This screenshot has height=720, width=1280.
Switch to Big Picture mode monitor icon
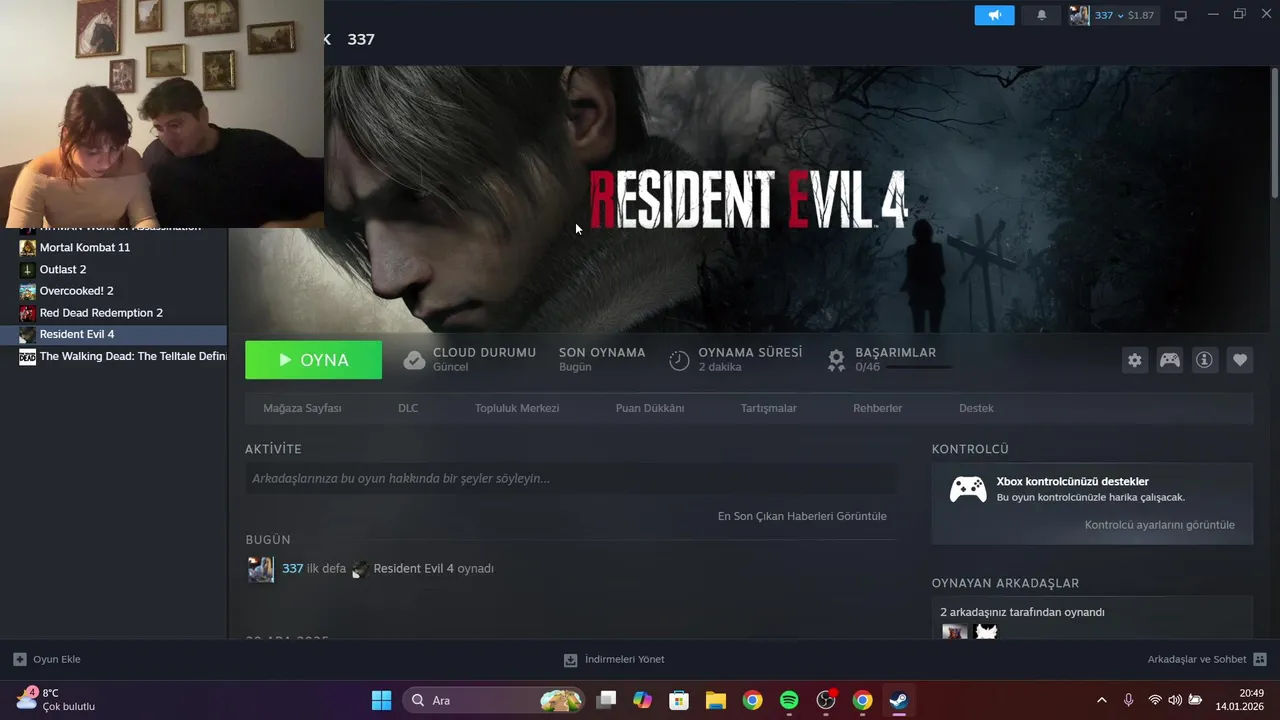pyautogui.click(x=1180, y=15)
